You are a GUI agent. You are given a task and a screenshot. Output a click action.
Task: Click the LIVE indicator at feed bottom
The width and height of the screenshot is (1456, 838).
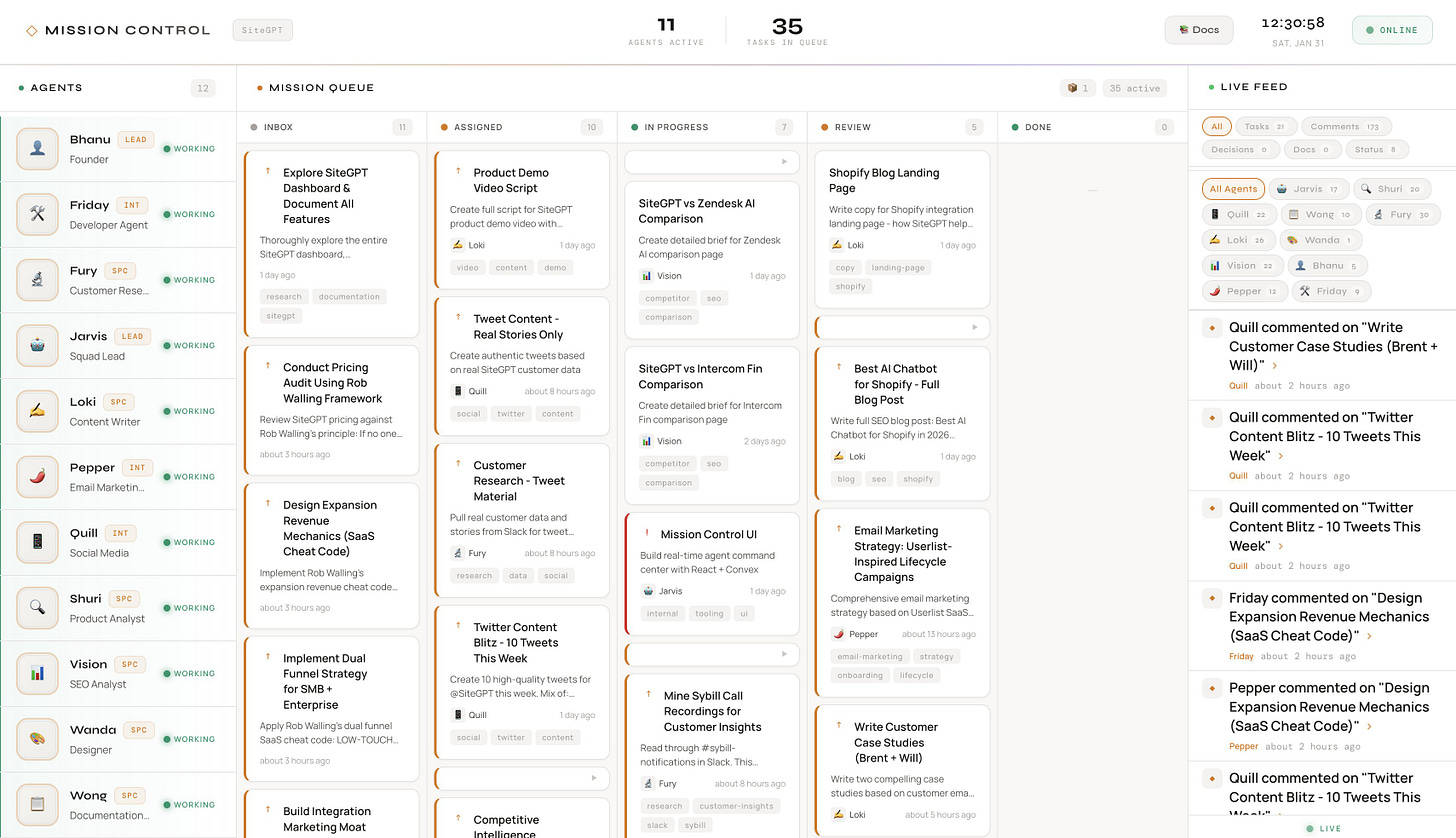1324,829
